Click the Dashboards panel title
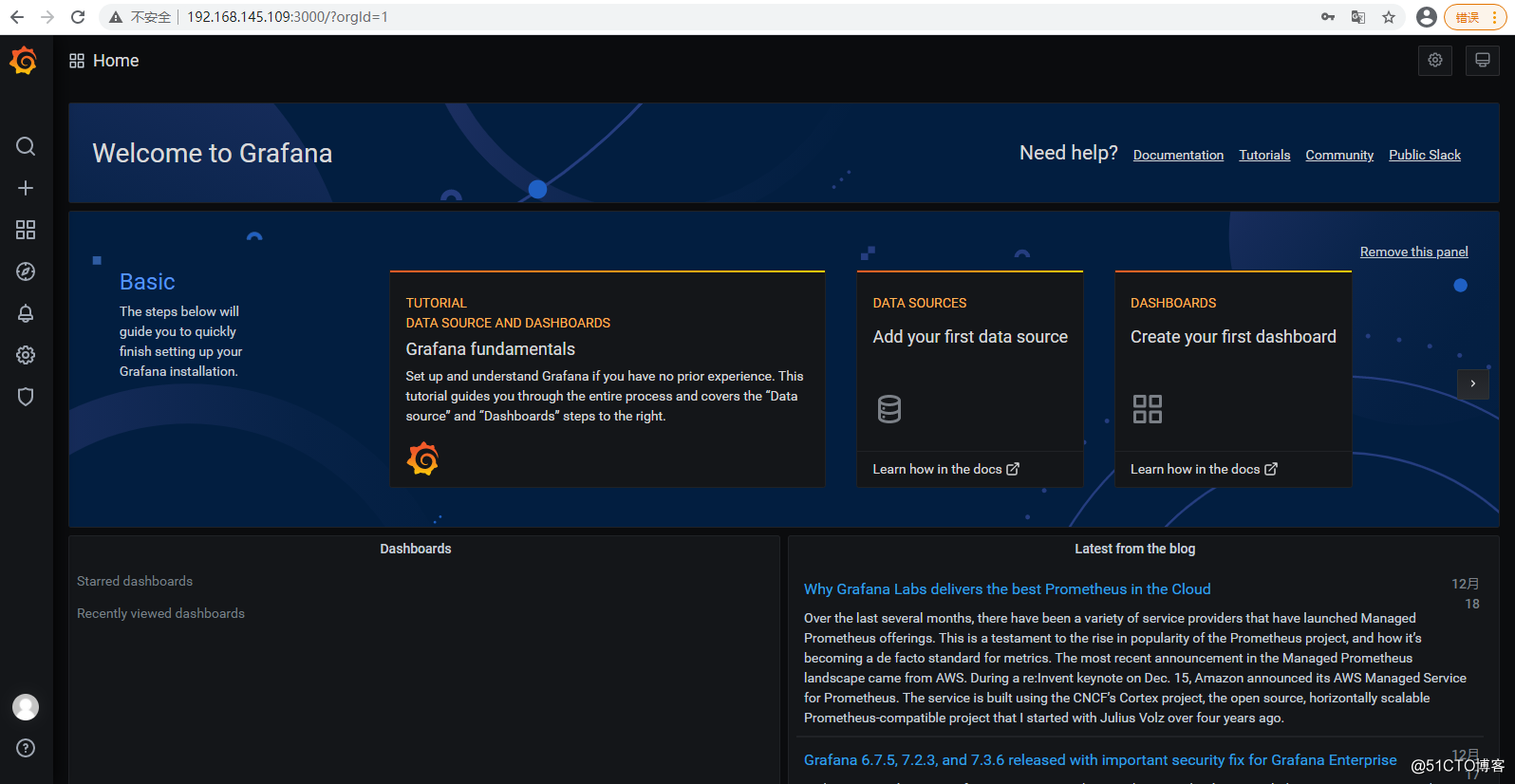This screenshot has width=1515, height=784. [416, 549]
